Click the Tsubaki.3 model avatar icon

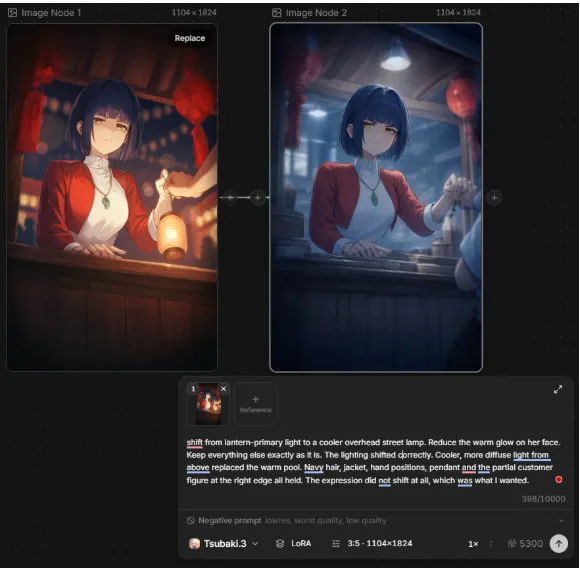coord(194,544)
